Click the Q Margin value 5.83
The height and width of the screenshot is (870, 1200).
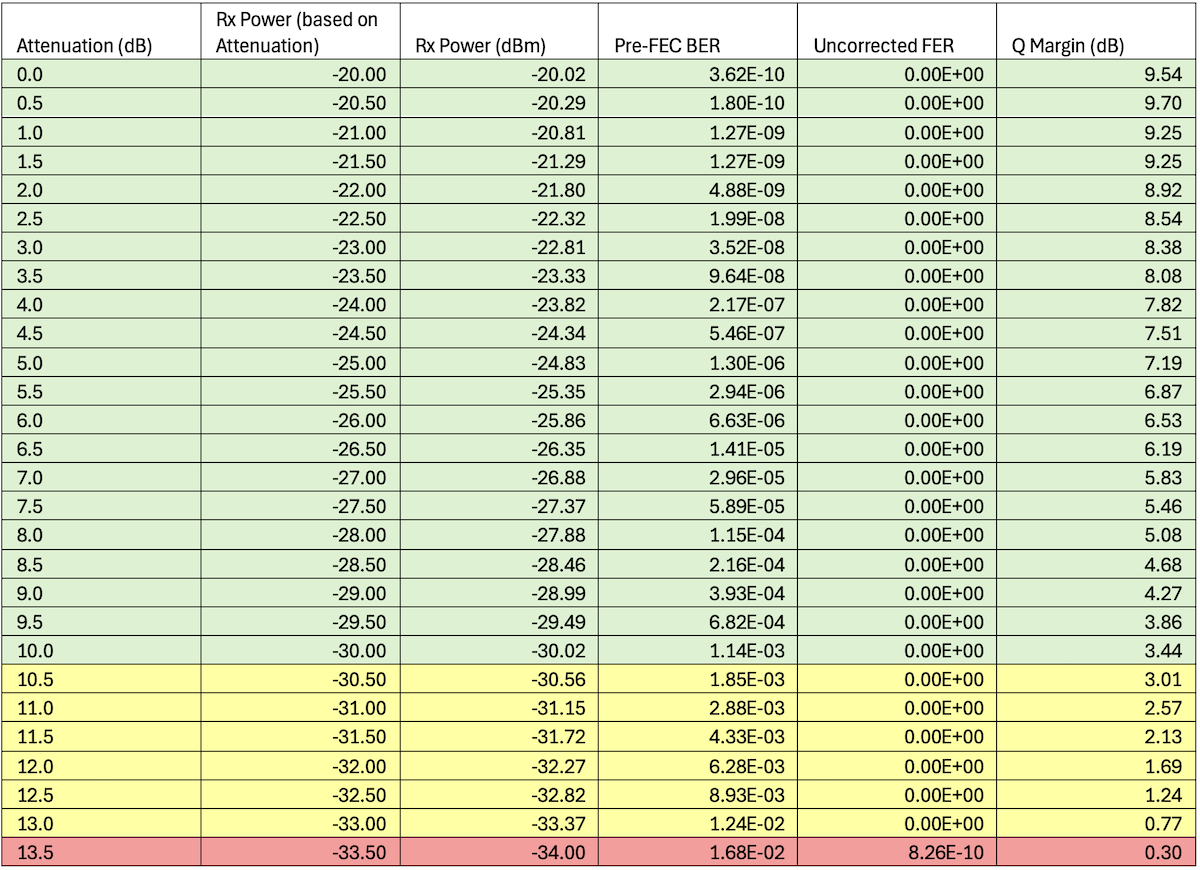tap(1096, 478)
